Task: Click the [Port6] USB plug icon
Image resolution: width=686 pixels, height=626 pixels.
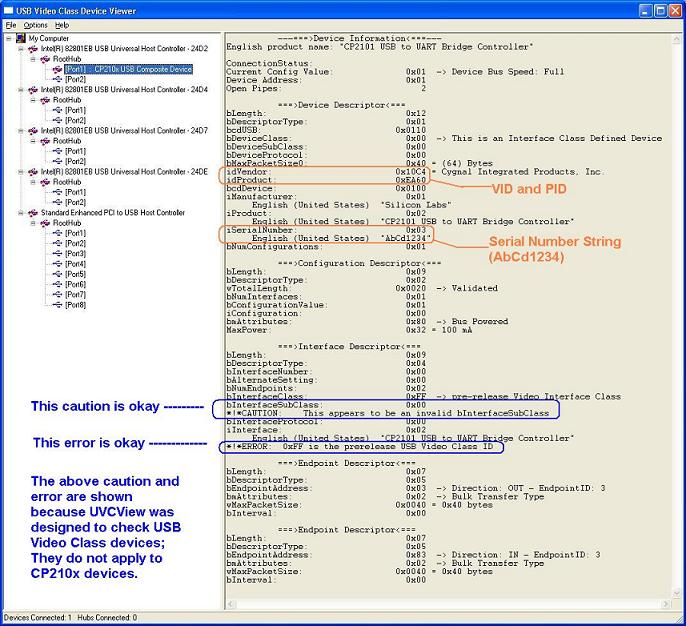Action: pyautogui.click(x=57, y=284)
